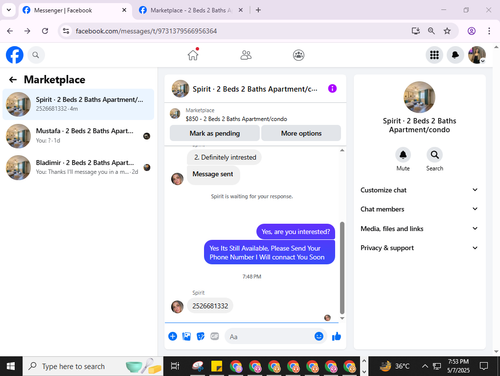Open the account profile picture menu
This screenshot has width=500, height=376.
[x=477, y=55]
